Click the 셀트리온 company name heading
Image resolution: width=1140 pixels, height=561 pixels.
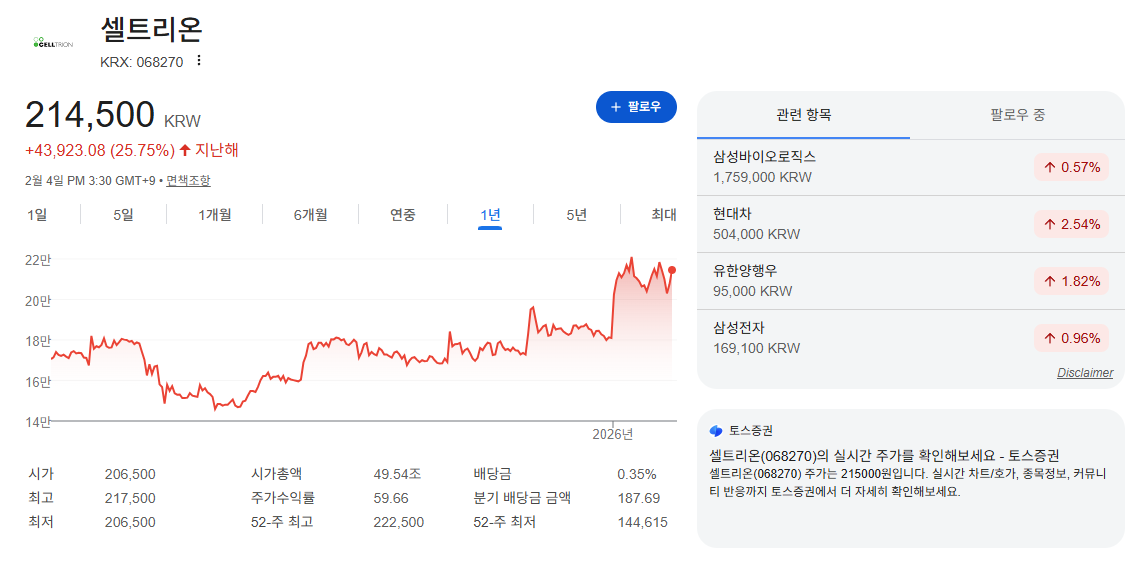coord(151,30)
